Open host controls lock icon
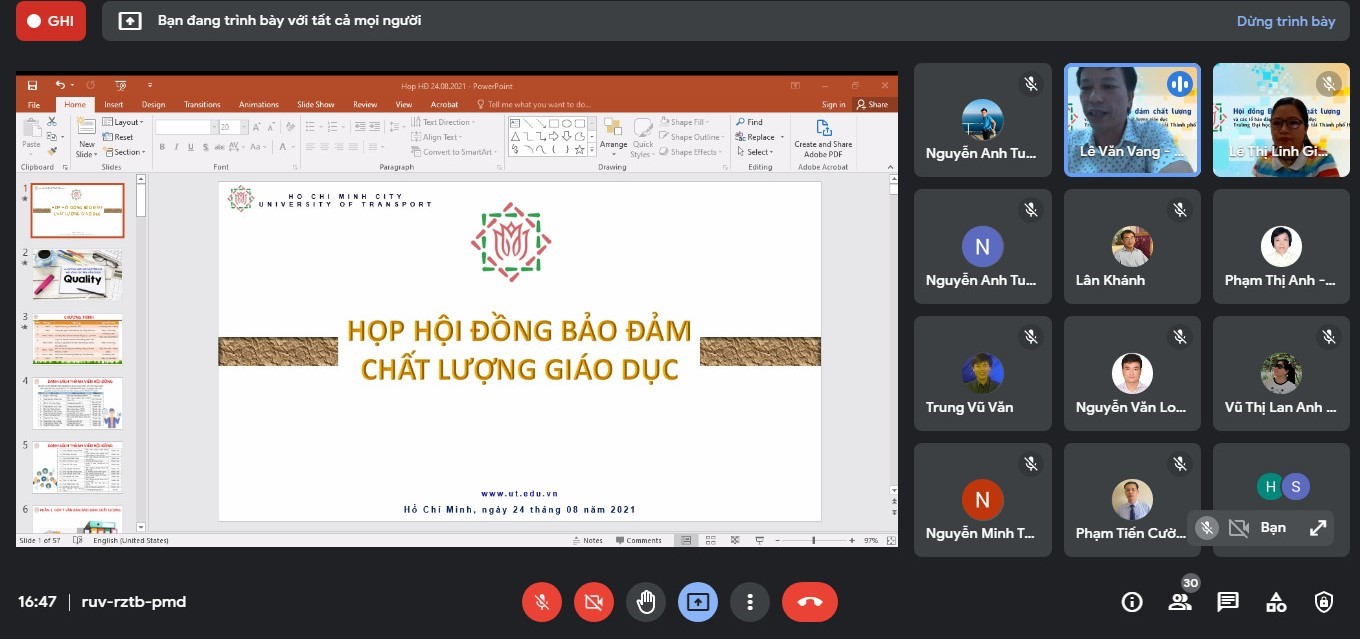Image resolution: width=1360 pixels, height=639 pixels. pos(1324,602)
